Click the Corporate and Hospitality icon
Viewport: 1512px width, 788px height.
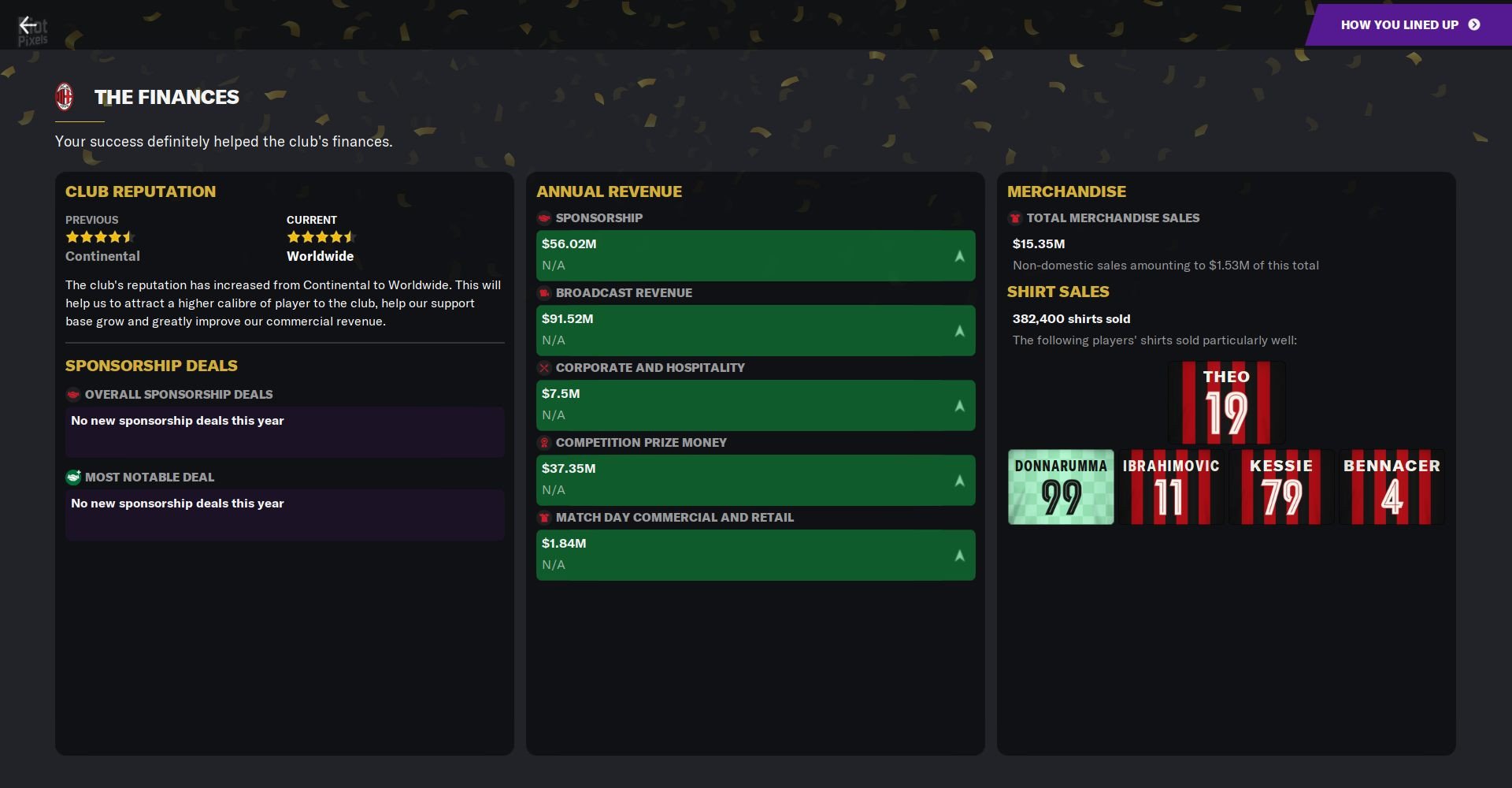tap(543, 367)
